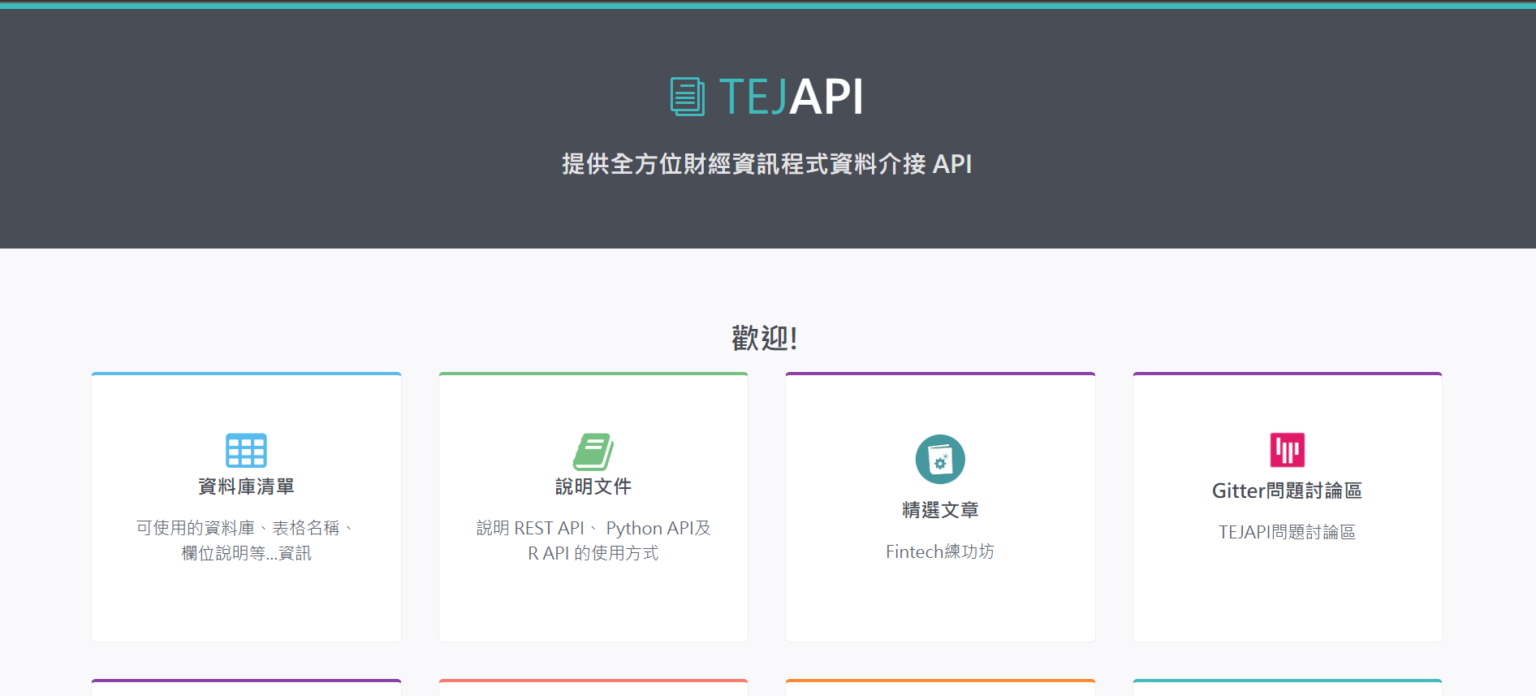Click the yellow-bordered card at the bottom

(939, 690)
